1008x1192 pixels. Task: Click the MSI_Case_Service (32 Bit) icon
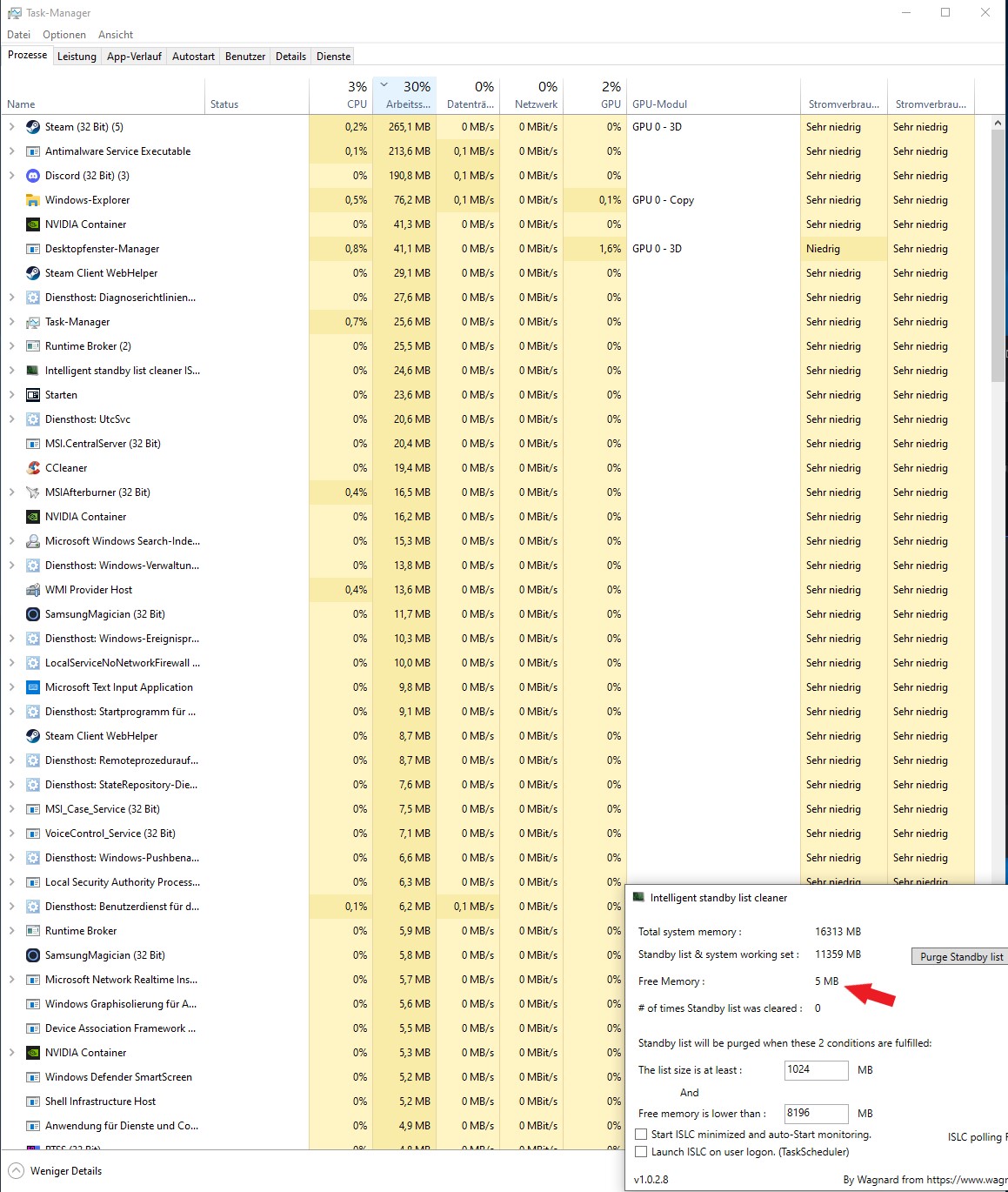(x=33, y=809)
